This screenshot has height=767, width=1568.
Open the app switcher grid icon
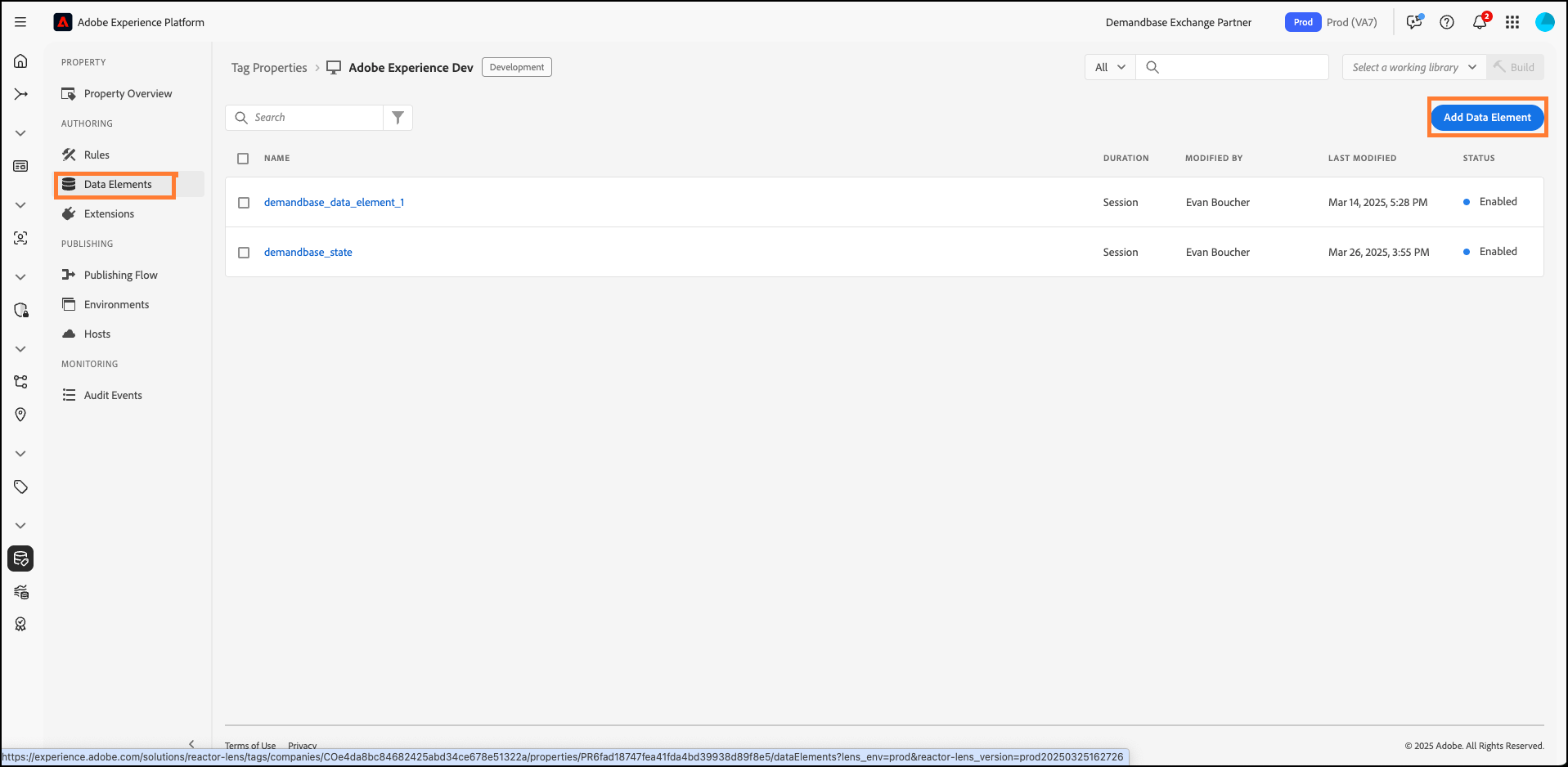click(x=1512, y=22)
